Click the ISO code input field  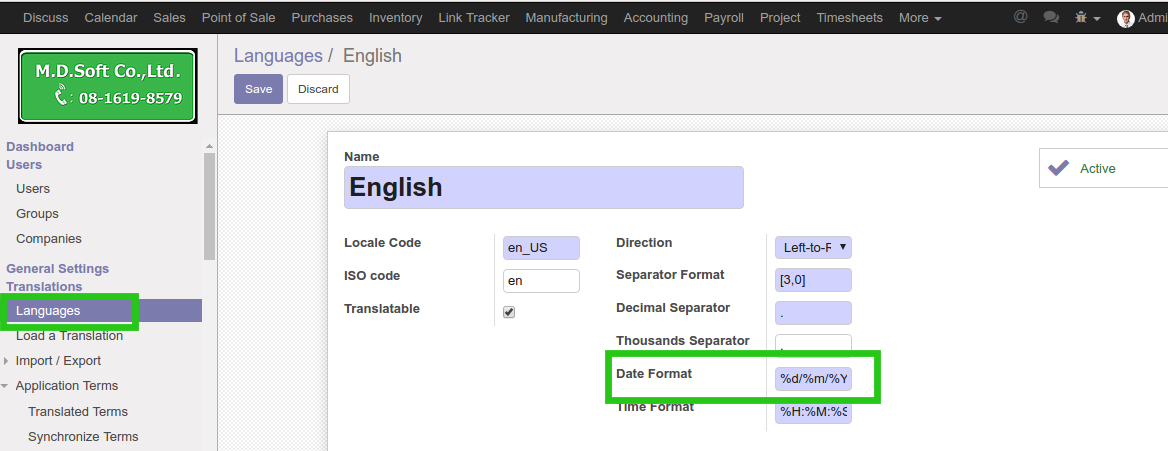[x=541, y=281]
